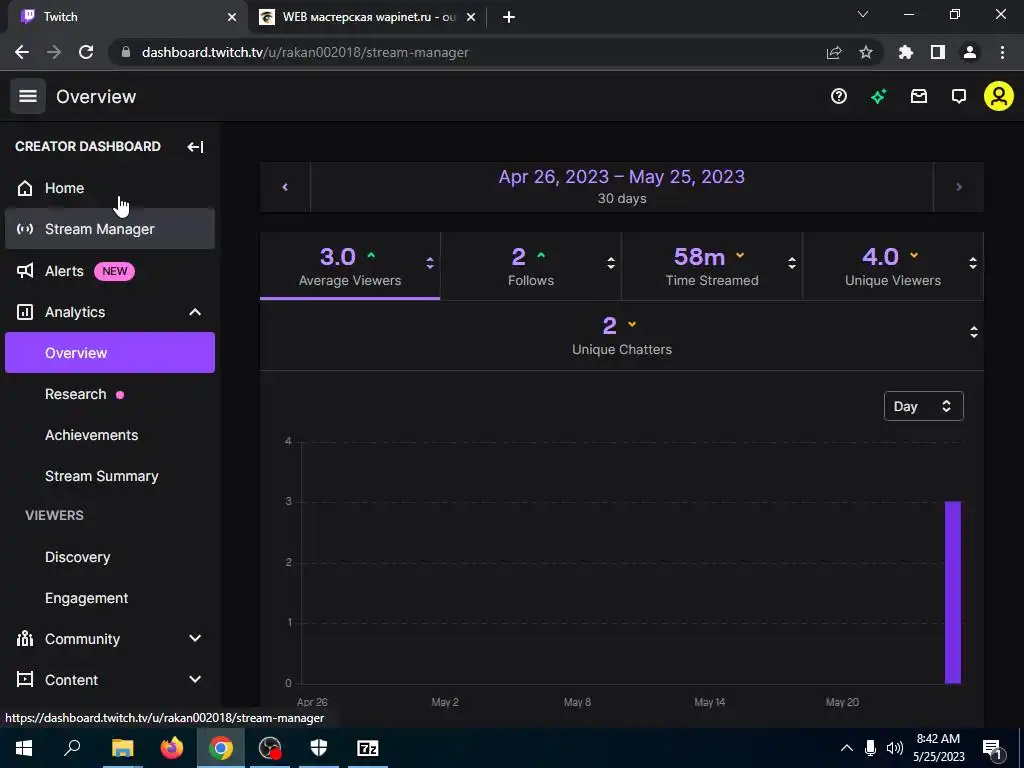The image size is (1024, 768).
Task: Open the volume speaker tray icon
Action: [x=895, y=748]
